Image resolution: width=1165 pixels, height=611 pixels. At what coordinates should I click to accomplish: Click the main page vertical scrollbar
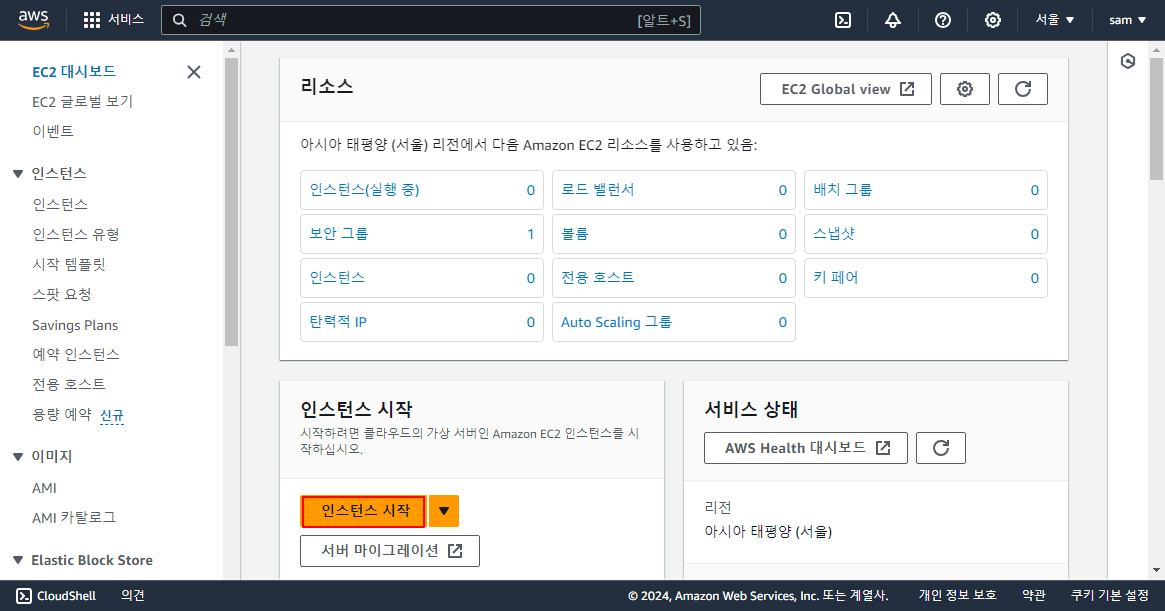point(1156,119)
